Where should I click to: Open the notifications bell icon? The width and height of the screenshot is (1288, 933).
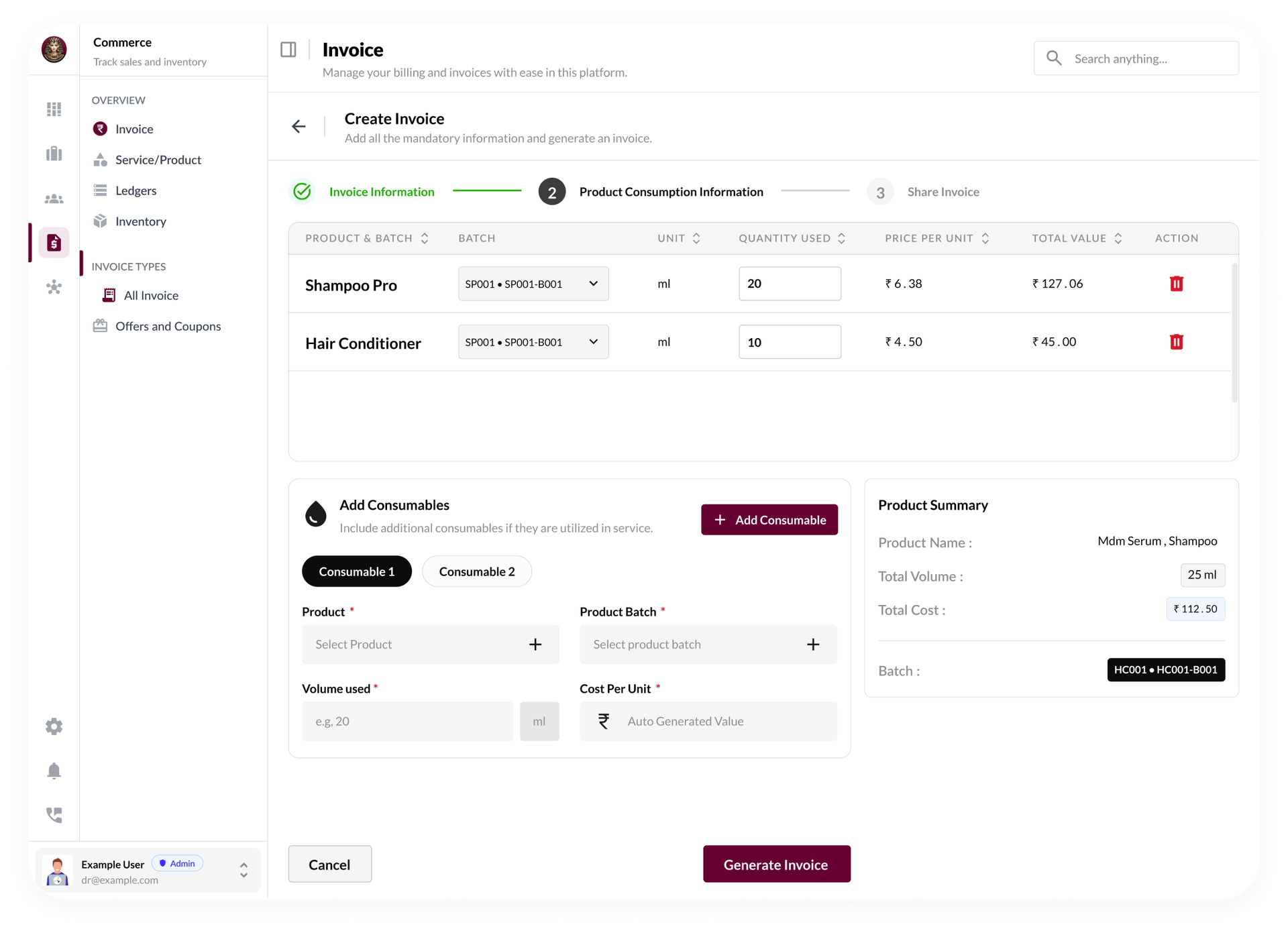(x=54, y=771)
